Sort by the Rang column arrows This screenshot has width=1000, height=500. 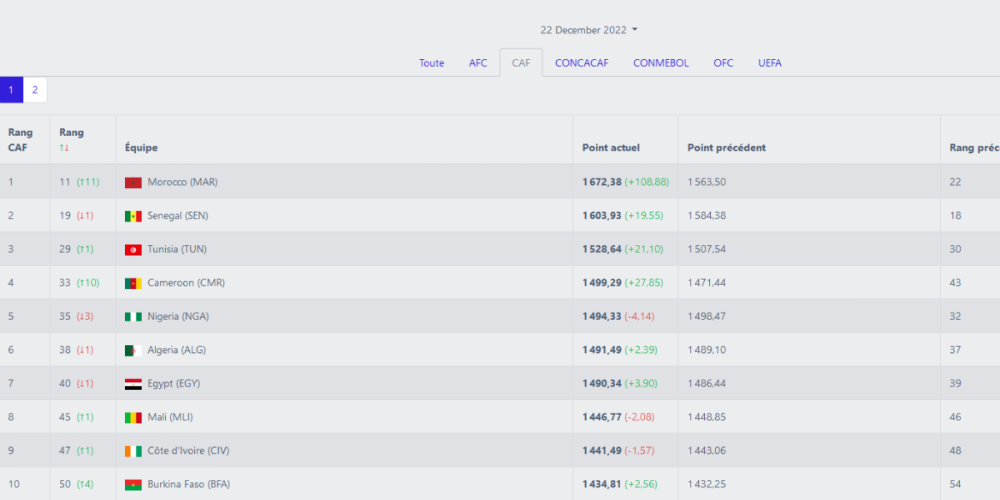pyautogui.click(x=64, y=148)
